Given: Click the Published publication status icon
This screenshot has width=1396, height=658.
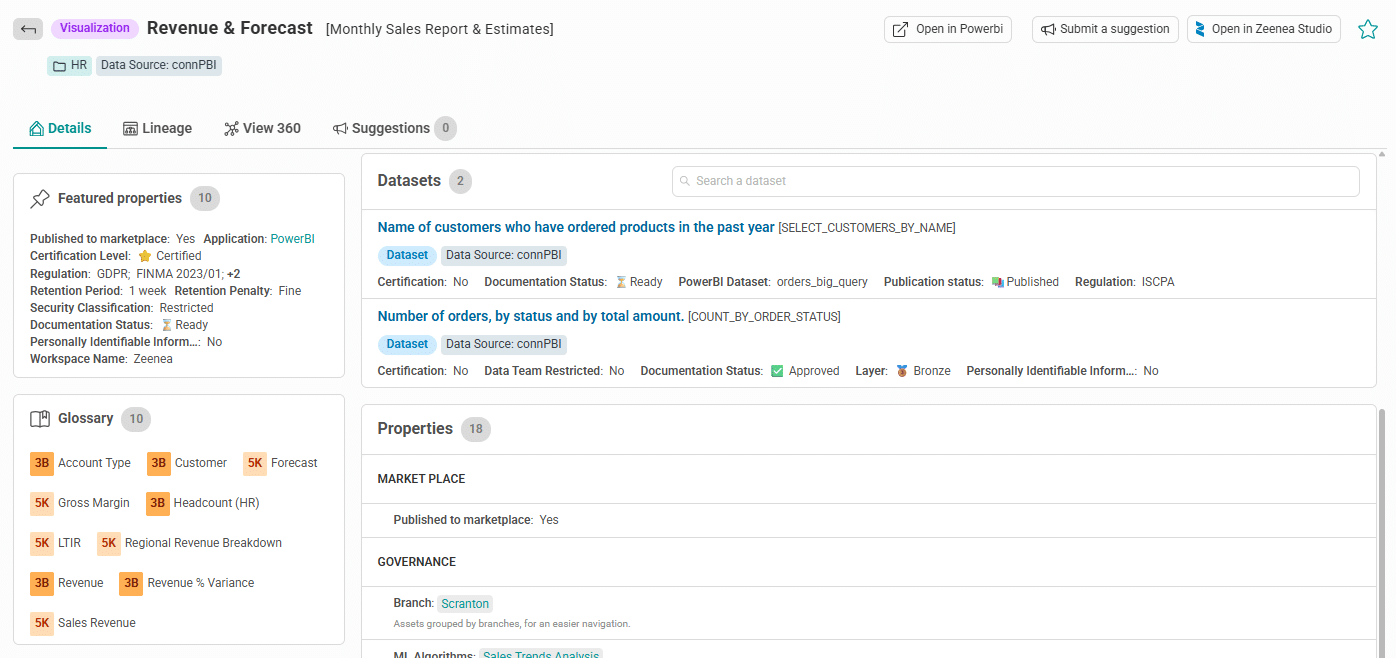Looking at the screenshot, I should click(998, 281).
